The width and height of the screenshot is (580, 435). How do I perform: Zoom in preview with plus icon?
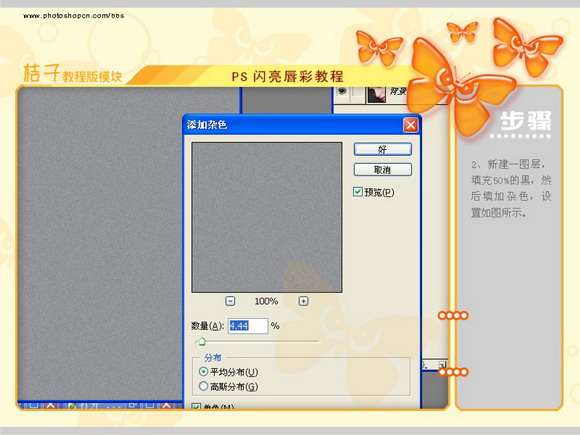tap(303, 301)
